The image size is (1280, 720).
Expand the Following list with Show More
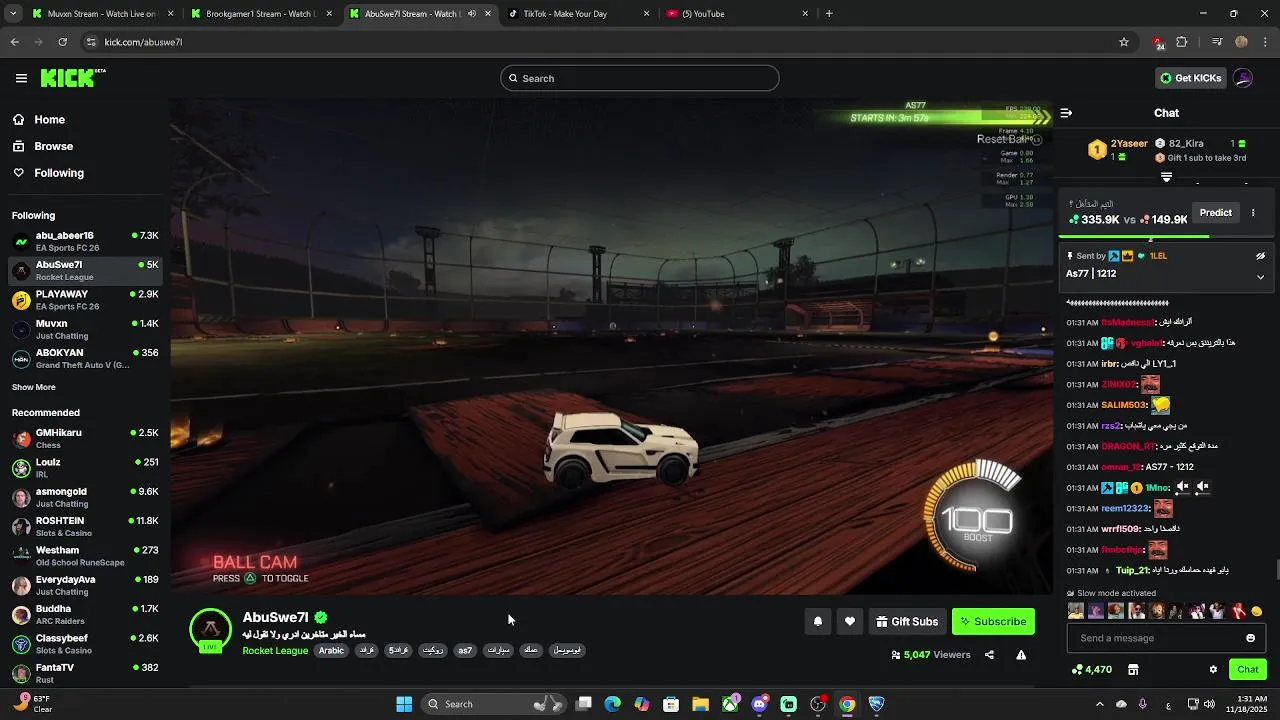[x=34, y=387]
